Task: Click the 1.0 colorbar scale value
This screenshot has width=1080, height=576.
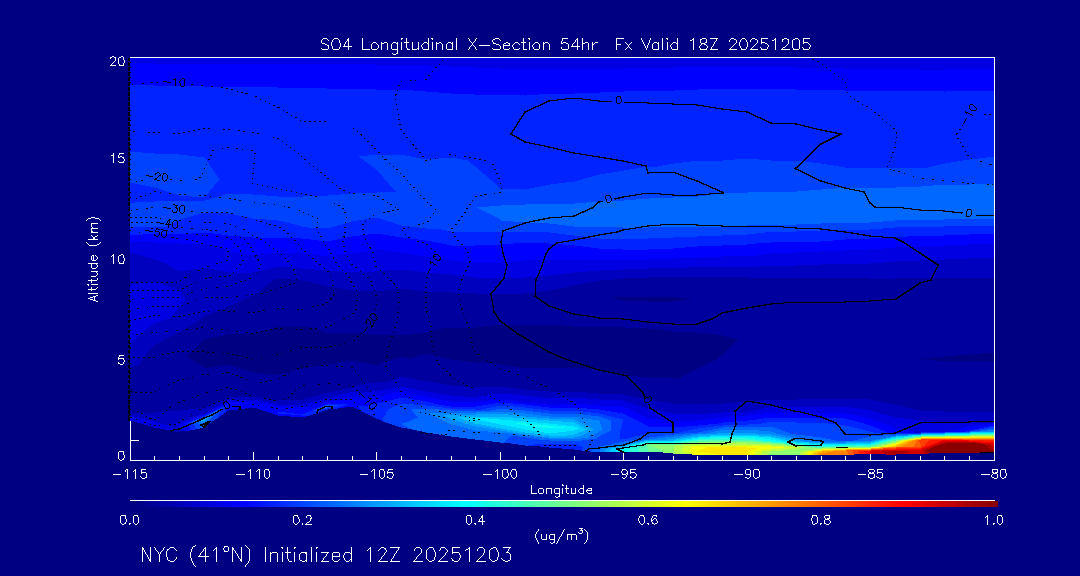Action: pyautogui.click(x=993, y=520)
